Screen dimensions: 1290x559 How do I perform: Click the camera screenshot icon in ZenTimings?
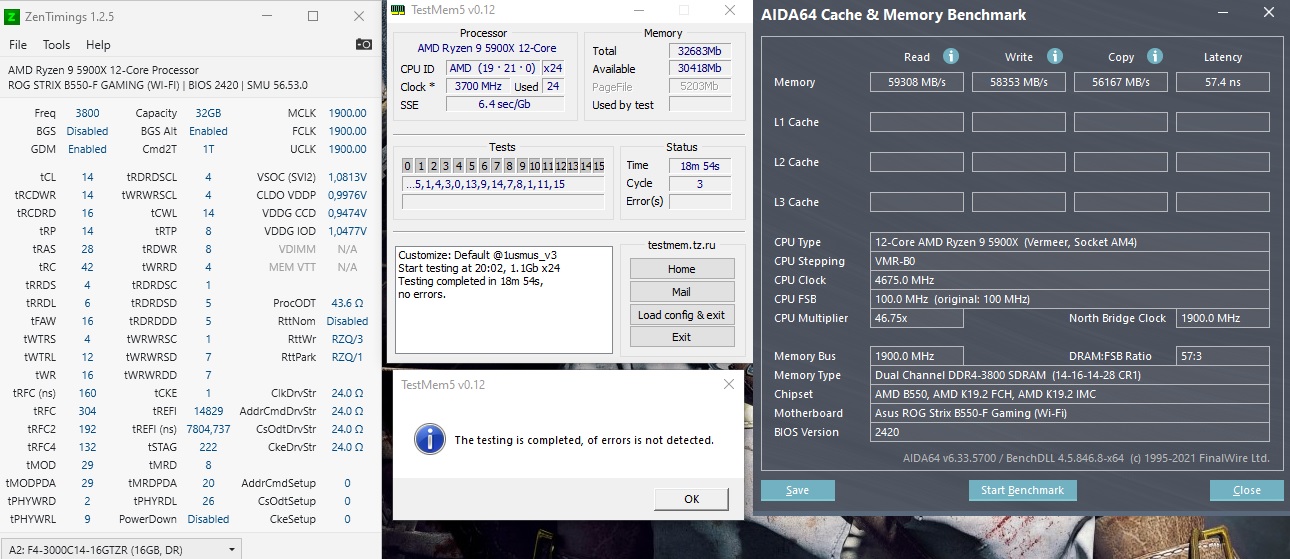[x=364, y=44]
